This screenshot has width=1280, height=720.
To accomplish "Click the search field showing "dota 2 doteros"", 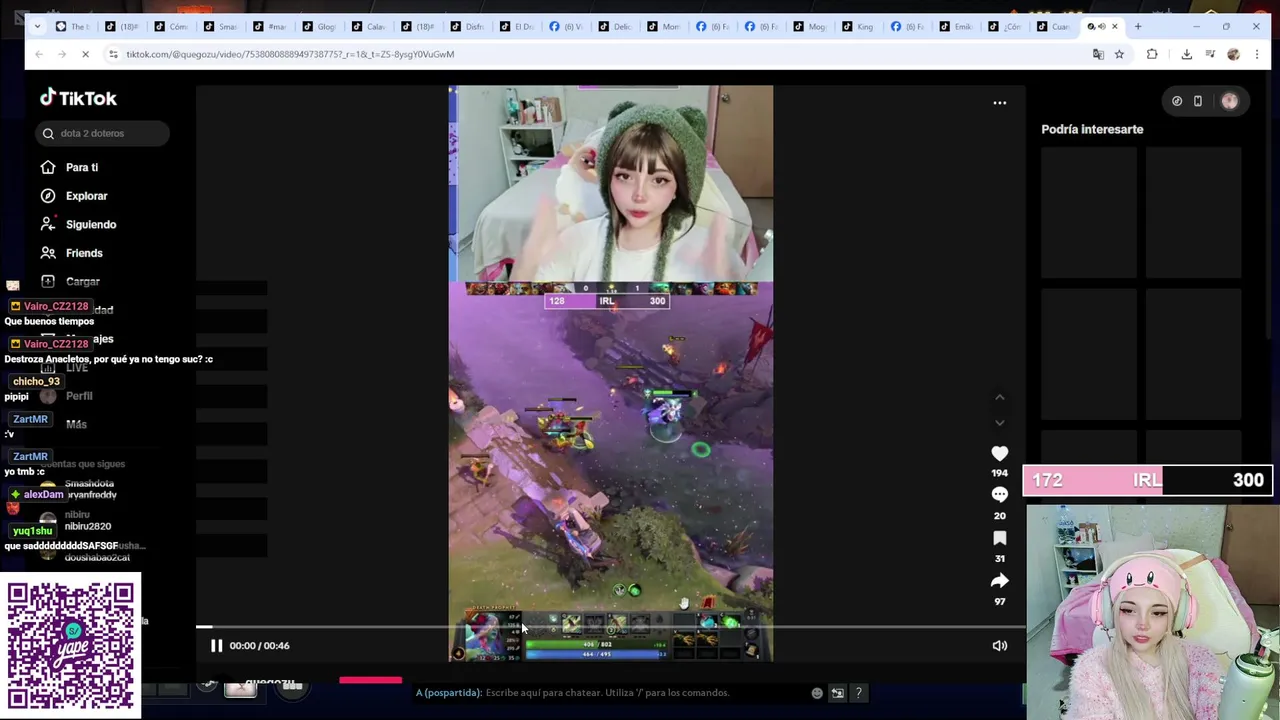I will point(101,133).
